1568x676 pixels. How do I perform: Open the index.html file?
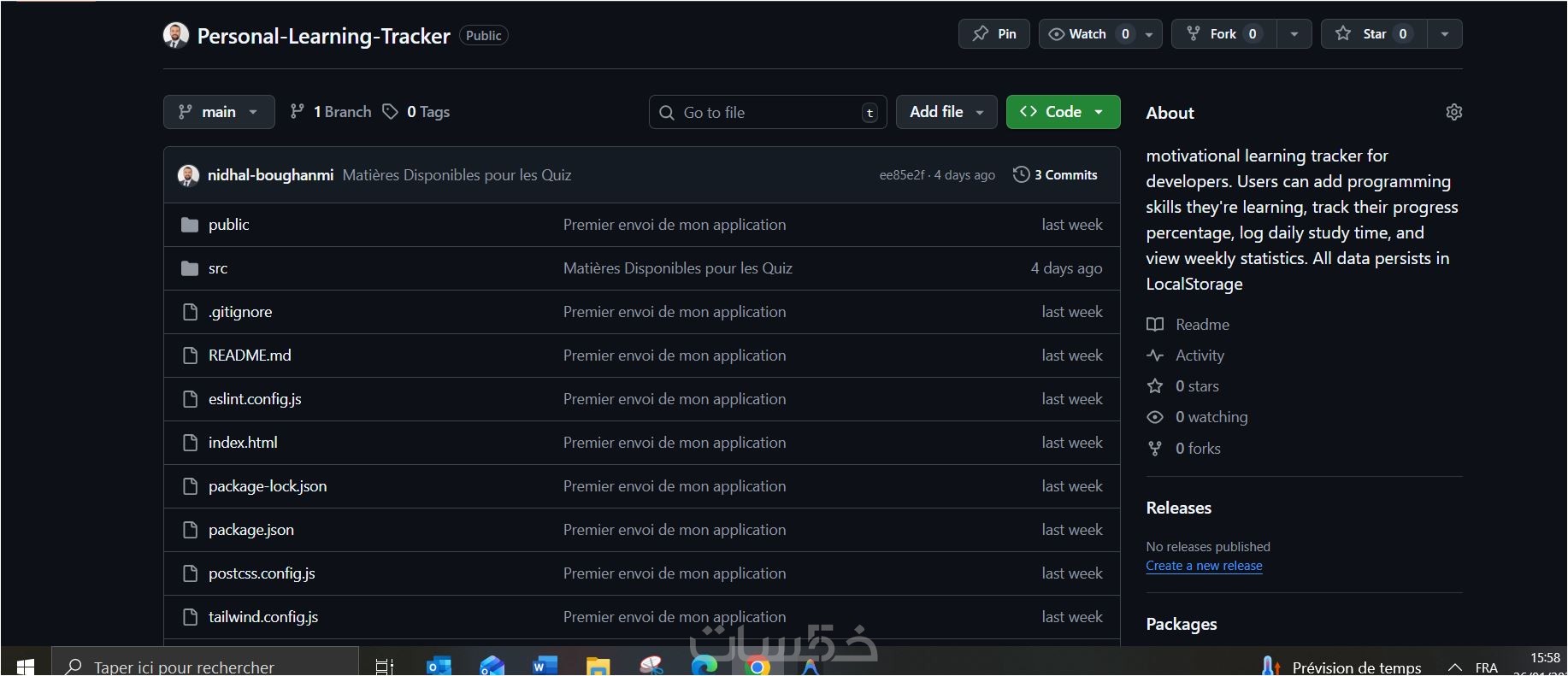coord(243,443)
